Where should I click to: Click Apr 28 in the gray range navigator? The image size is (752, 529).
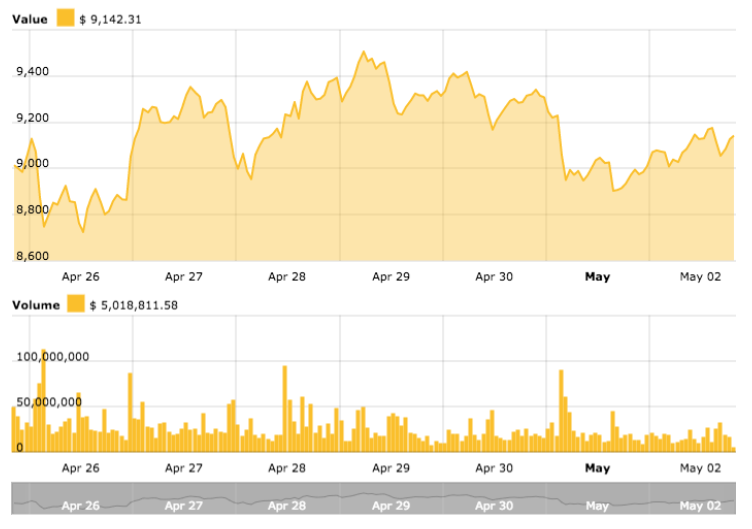coord(287,505)
